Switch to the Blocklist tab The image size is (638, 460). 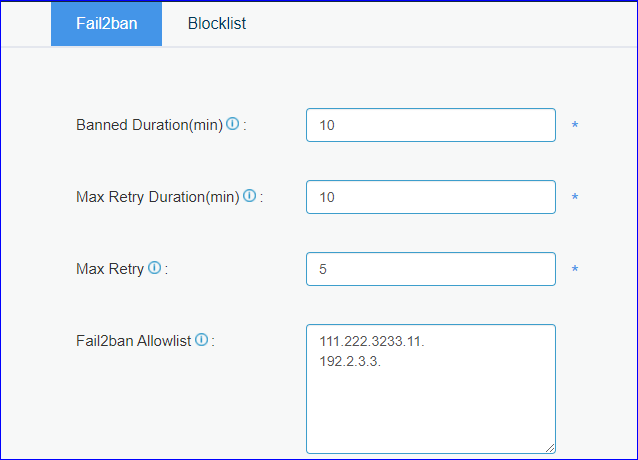click(x=217, y=23)
